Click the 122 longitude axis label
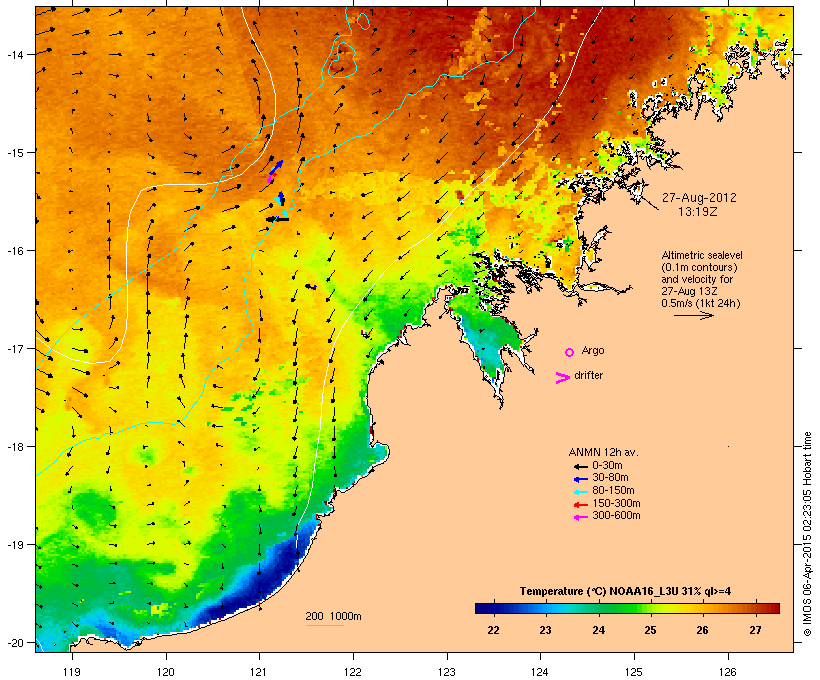820x680 pixels. [x=353, y=672]
